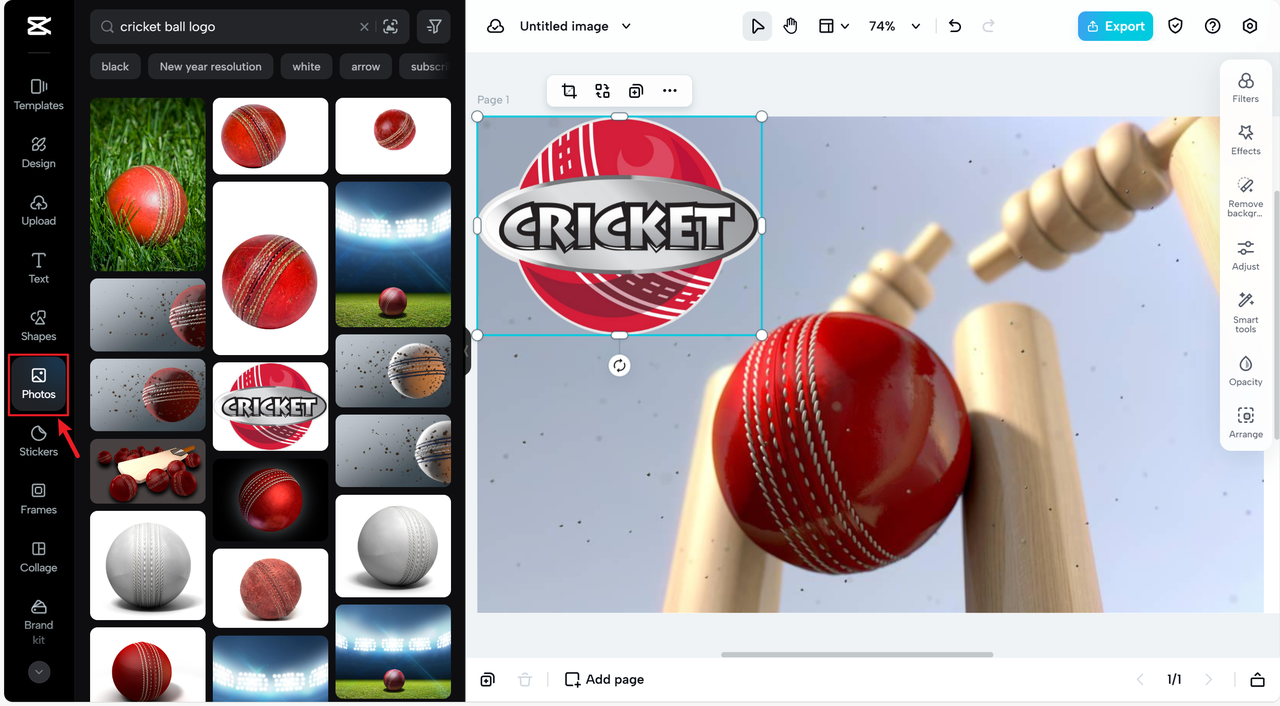The image size is (1280, 706).
Task: Clear the search text with X
Action: click(364, 27)
